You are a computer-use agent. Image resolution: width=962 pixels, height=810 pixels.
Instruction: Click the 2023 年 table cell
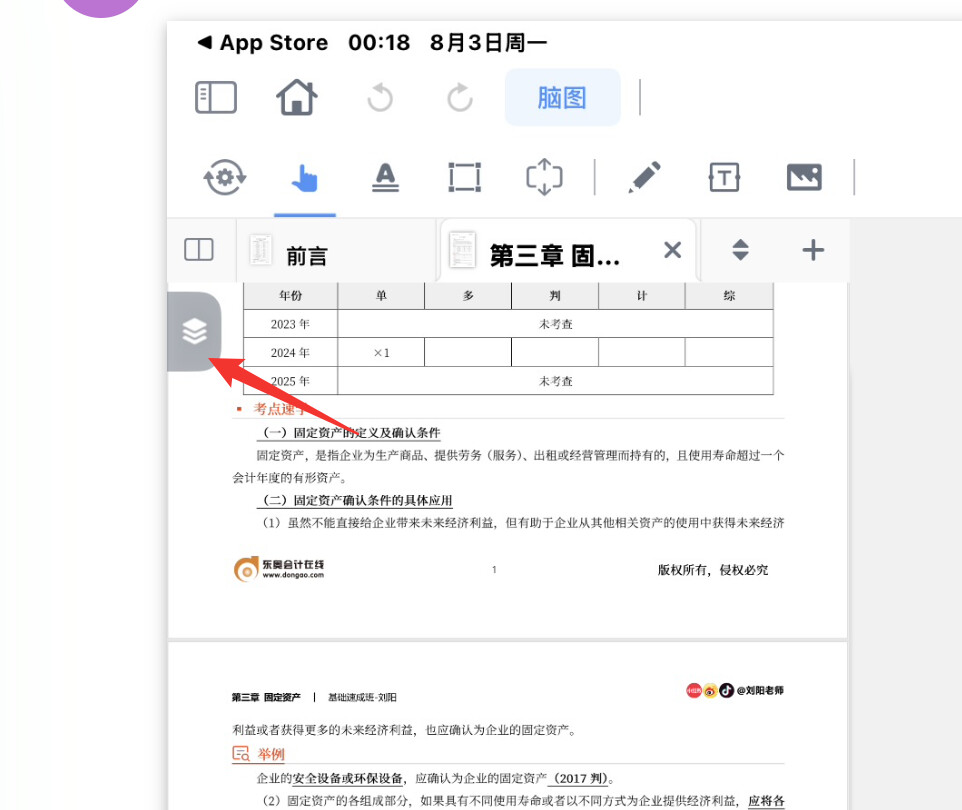click(x=290, y=324)
